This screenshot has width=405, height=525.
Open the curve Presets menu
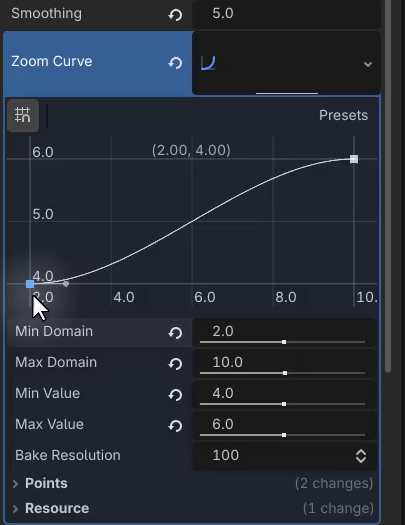tap(343, 115)
